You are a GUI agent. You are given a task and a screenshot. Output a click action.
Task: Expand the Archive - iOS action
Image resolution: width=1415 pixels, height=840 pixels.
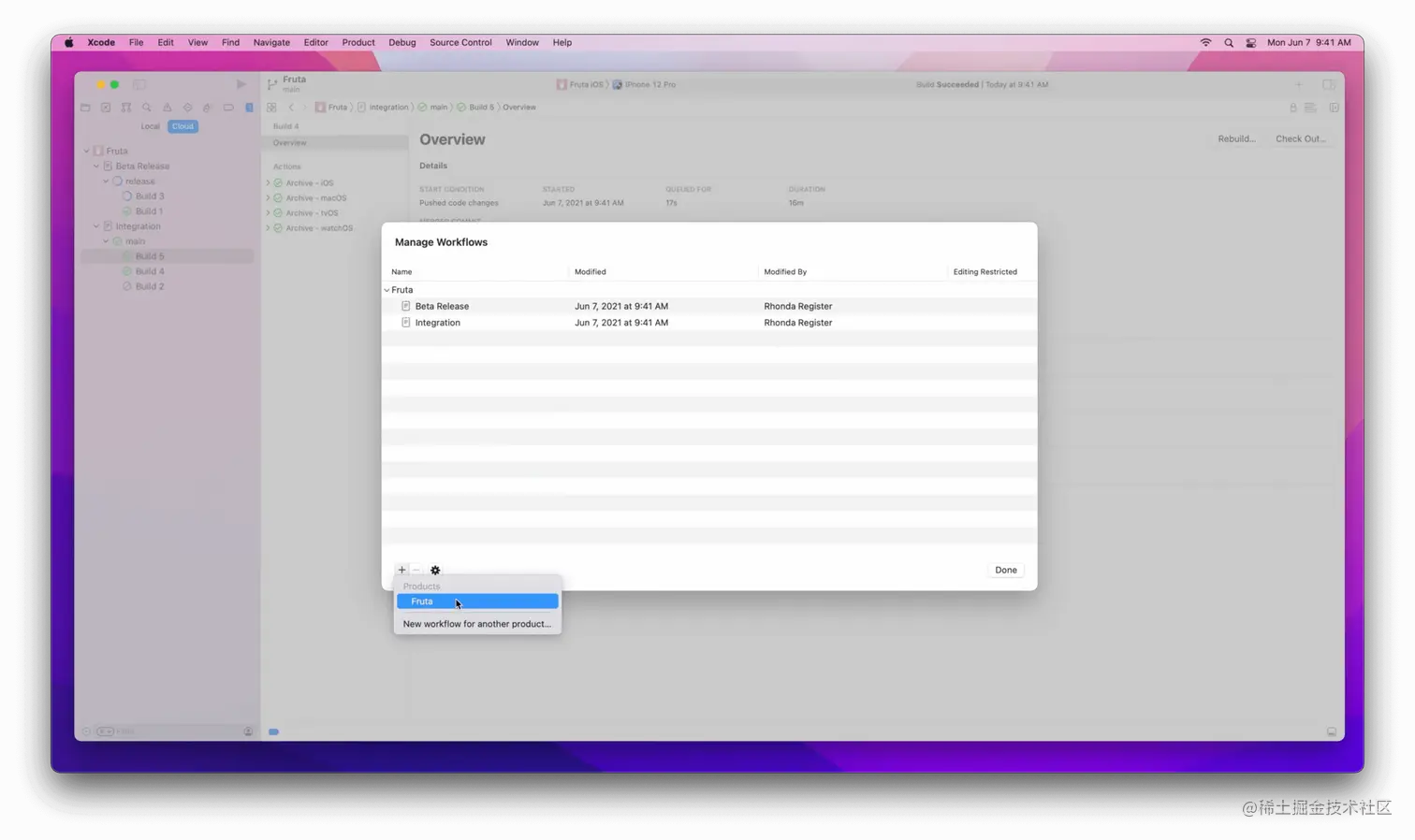click(x=268, y=183)
